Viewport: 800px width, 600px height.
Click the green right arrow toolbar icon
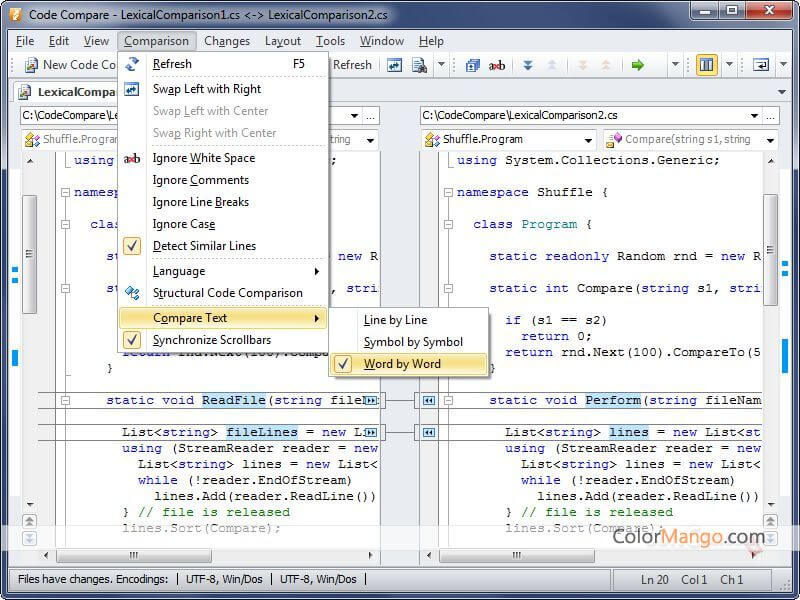[637, 65]
